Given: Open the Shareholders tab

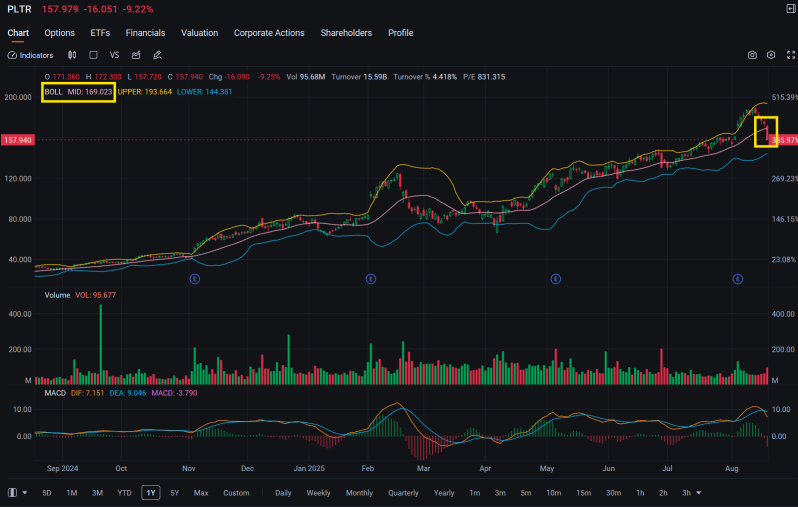Looking at the screenshot, I should pyautogui.click(x=346, y=33).
